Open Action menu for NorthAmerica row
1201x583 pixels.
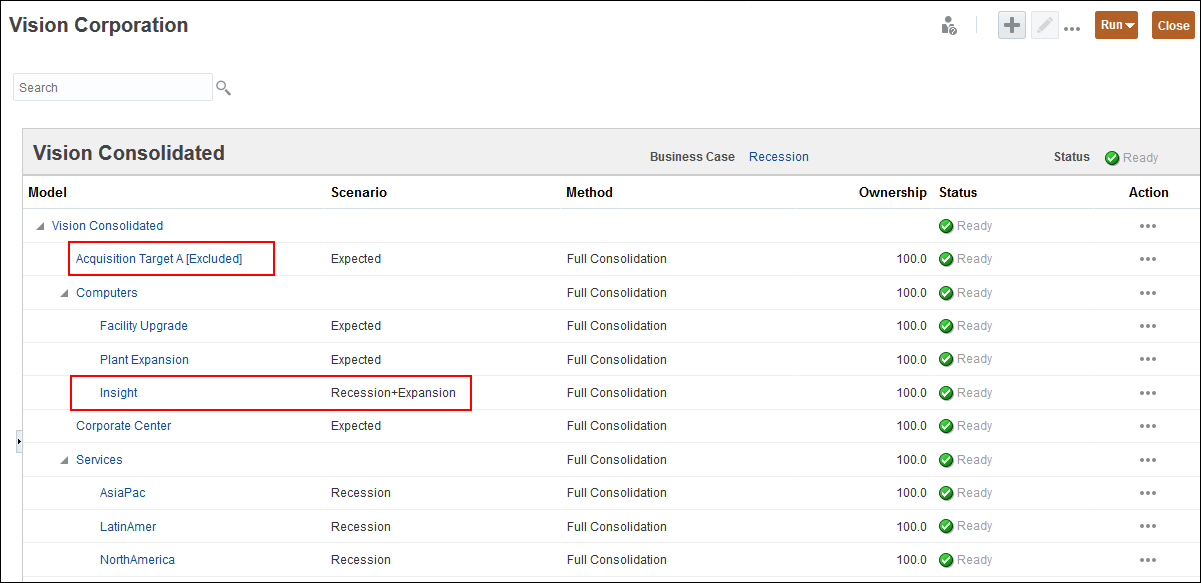(x=1147, y=560)
